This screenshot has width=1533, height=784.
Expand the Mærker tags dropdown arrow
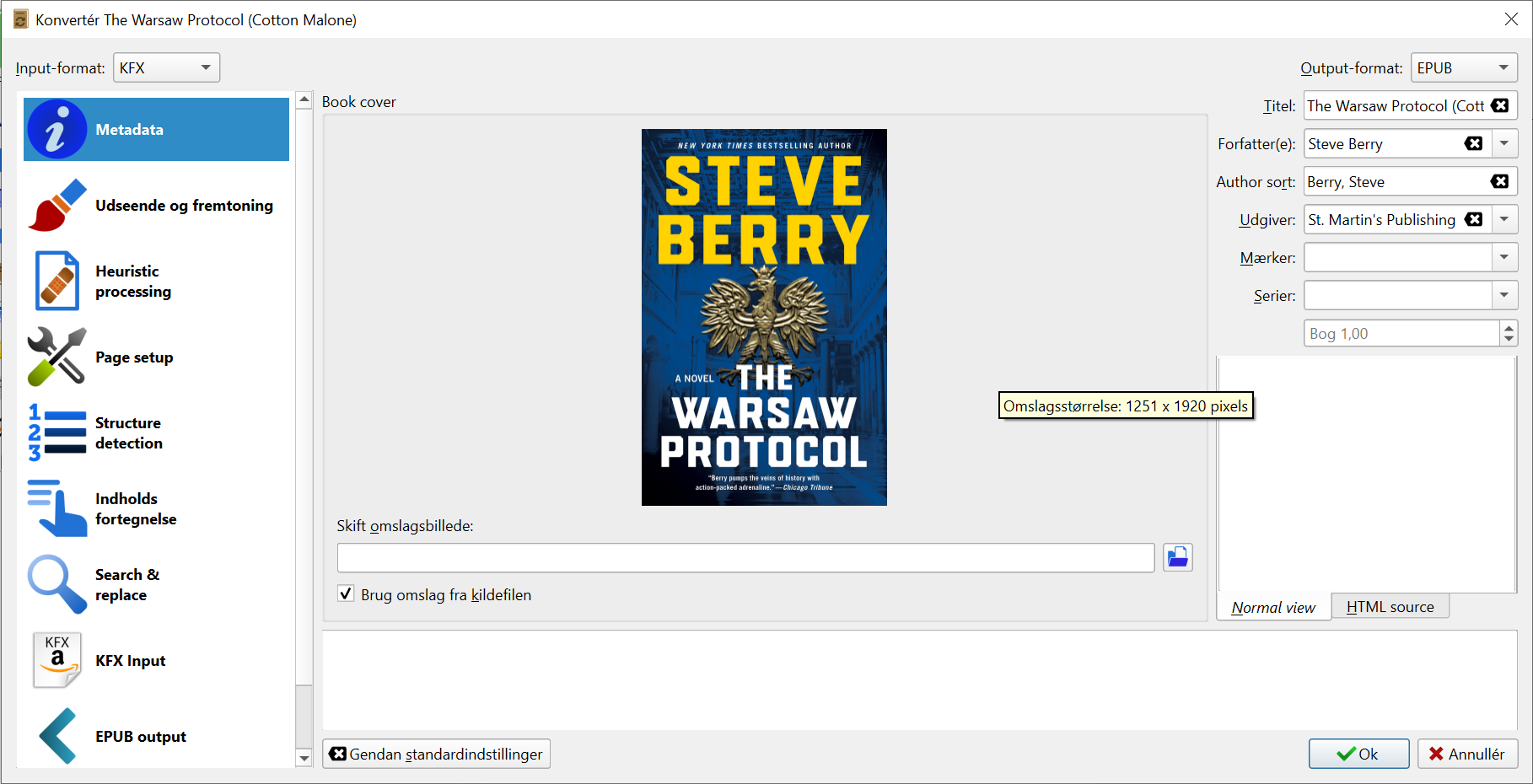[x=1504, y=257]
